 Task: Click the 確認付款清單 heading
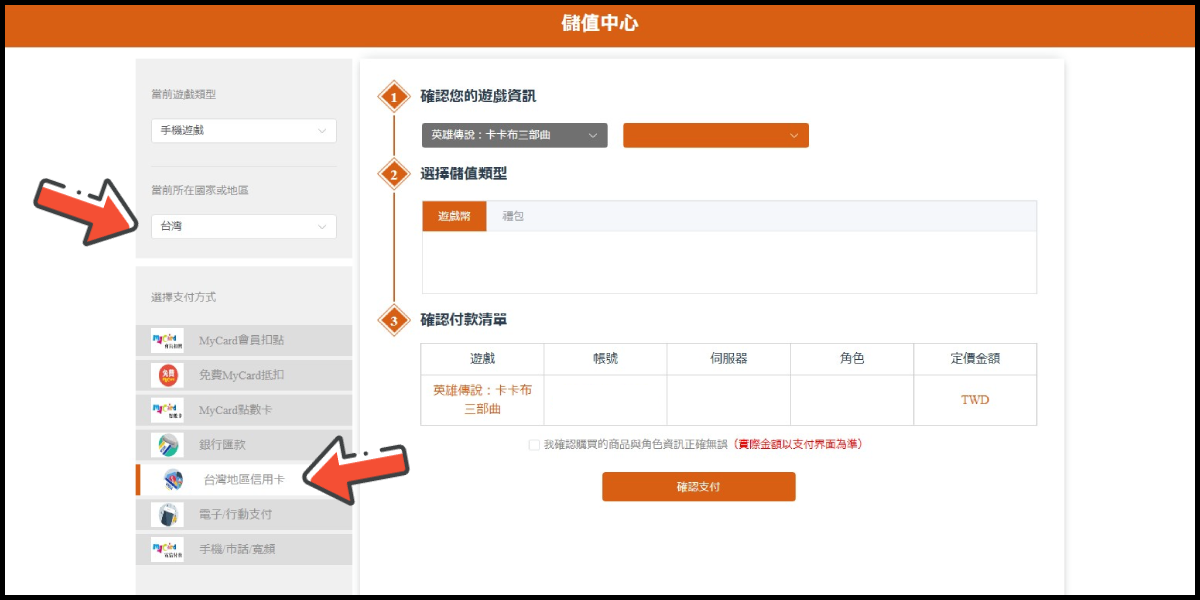click(464, 320)
